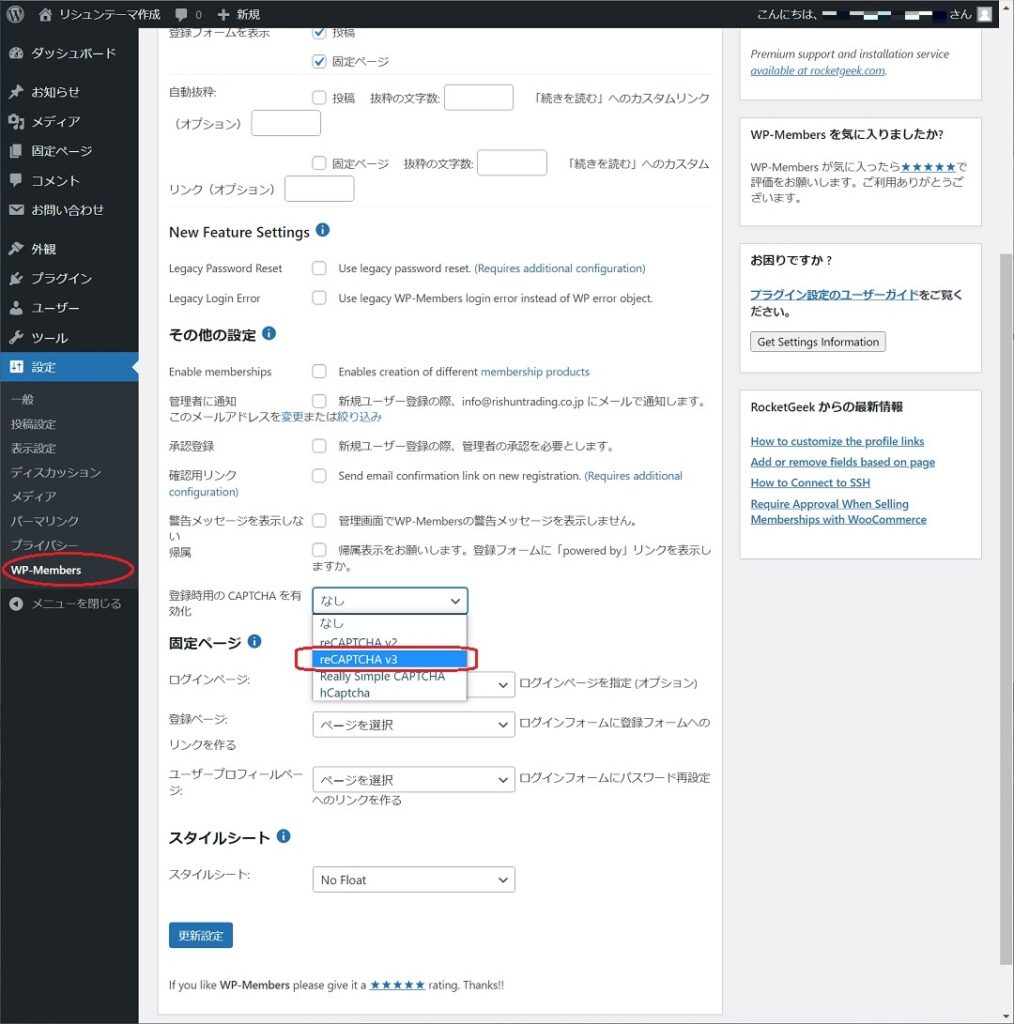
Task: Click the 投稿 抜粋の文字数 input field
Action: coord(479,97)
